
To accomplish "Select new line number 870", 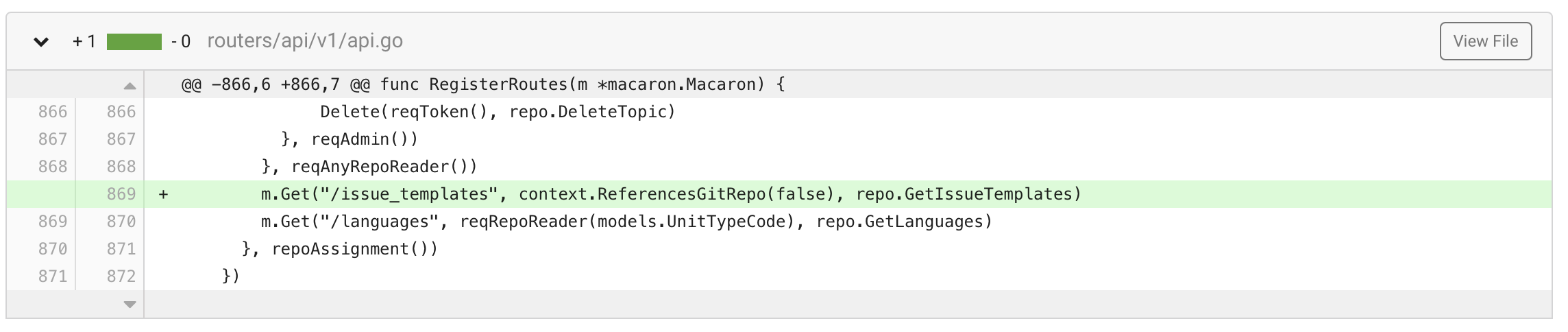I will tap(121, 222).
